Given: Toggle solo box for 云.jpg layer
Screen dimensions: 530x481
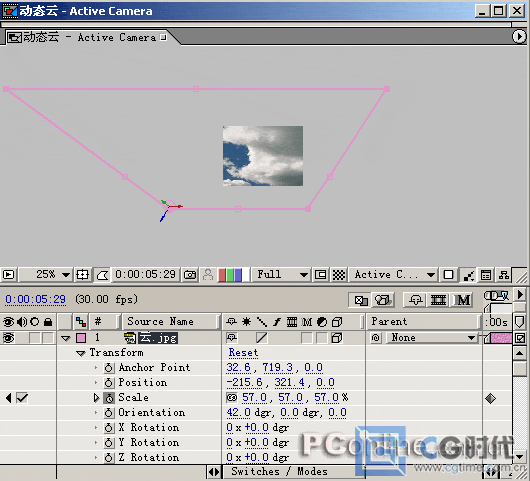Looking at the screenshot, I should (34, 338).
